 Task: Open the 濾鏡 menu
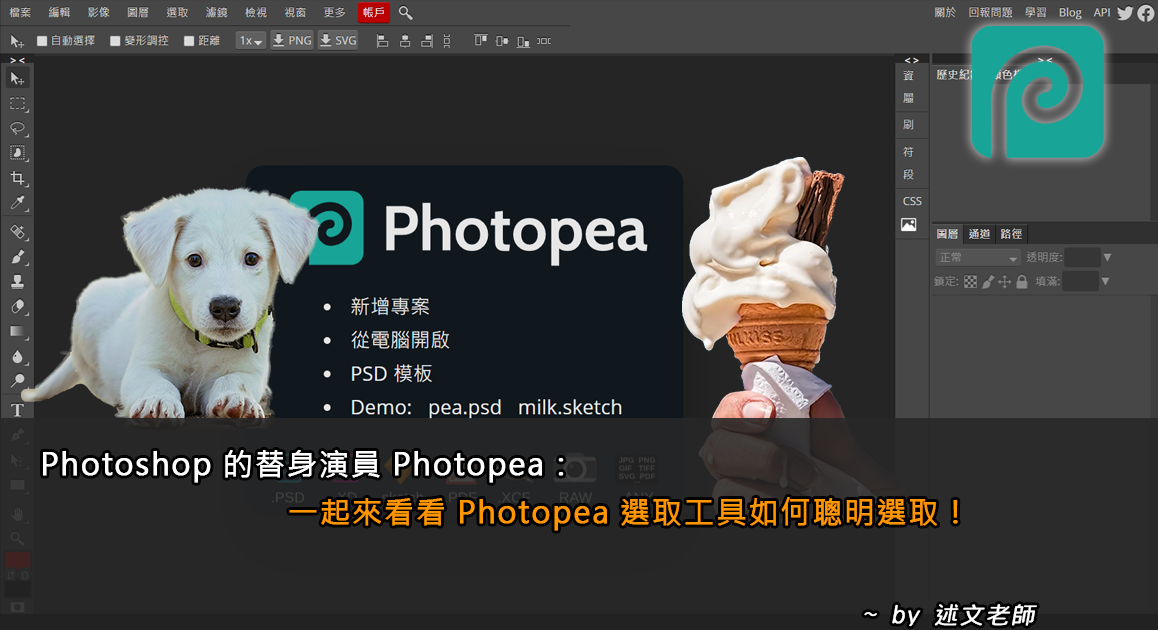tap(216, 13)
